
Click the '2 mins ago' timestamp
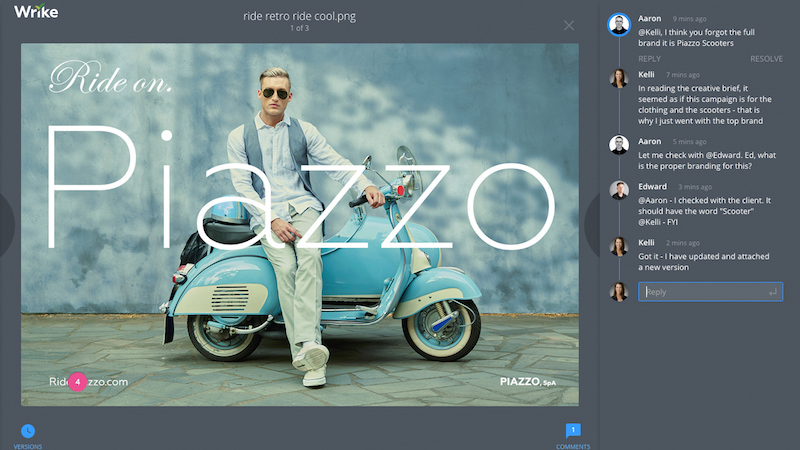click(683, 243)
